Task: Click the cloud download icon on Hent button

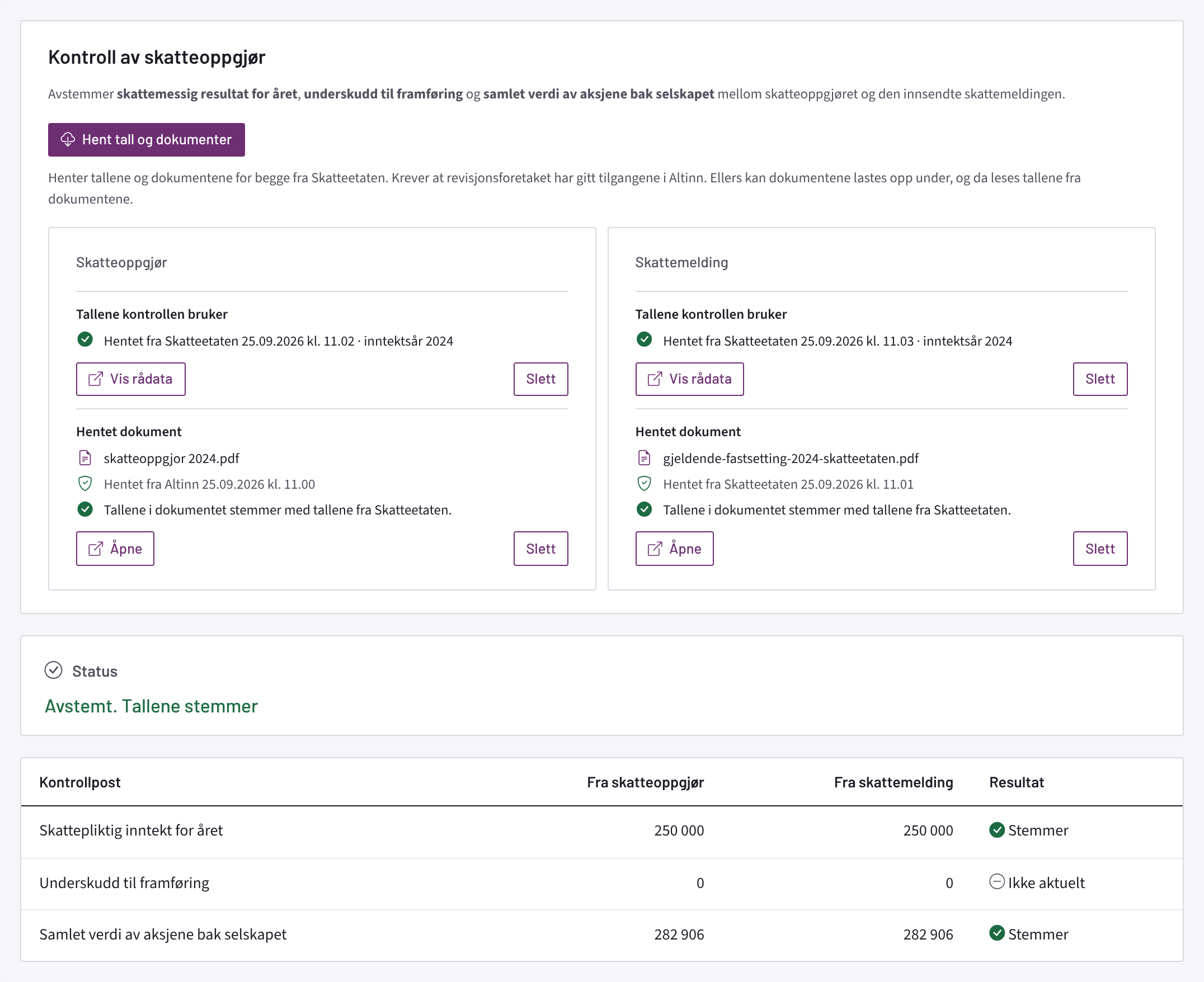Action: pyautogui.click(x=68, y=140)
